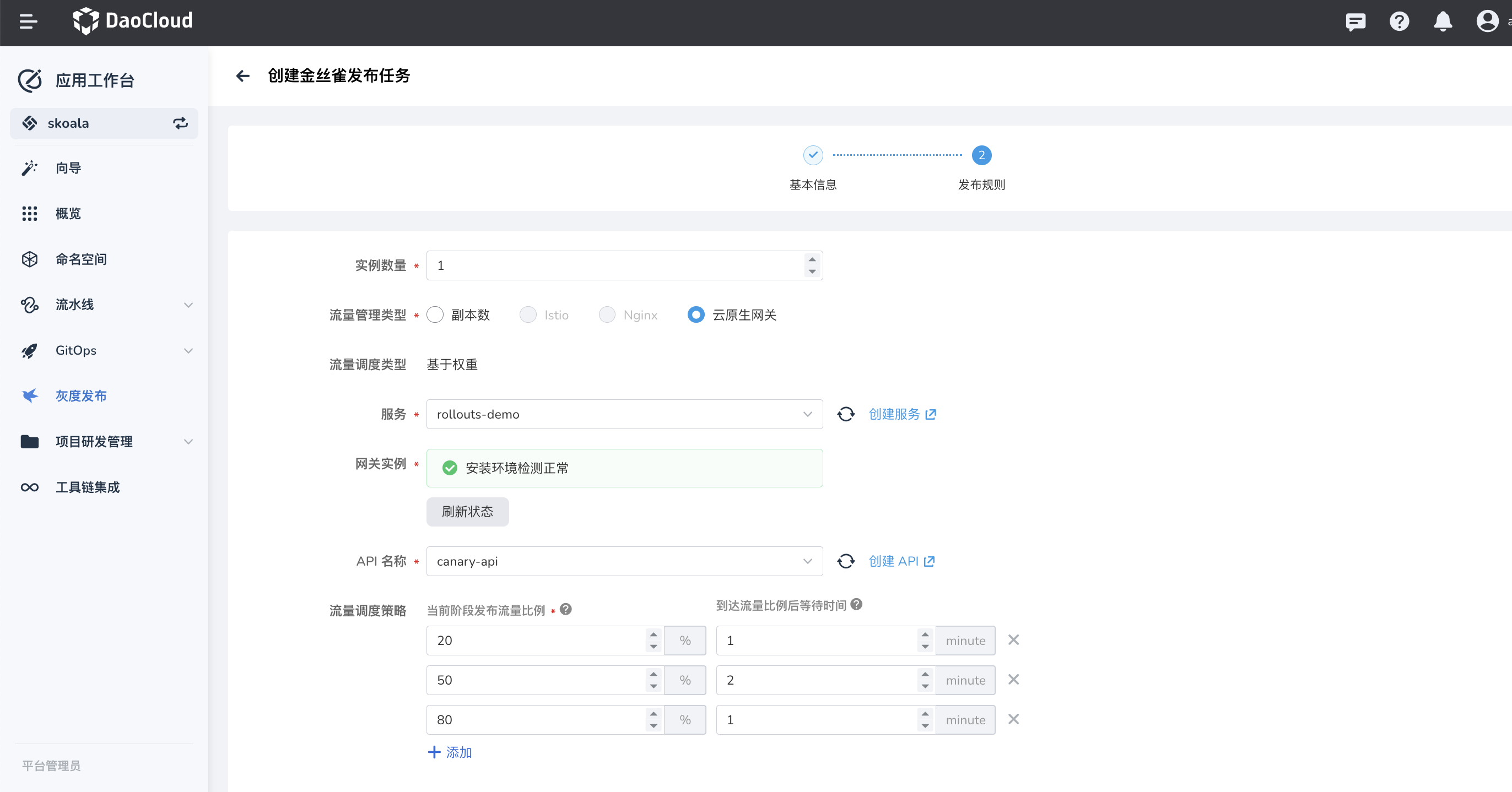This screenshot has width=1512, height=792.
Task: Click the 刷新状态 button
Action: click(467, 512)
